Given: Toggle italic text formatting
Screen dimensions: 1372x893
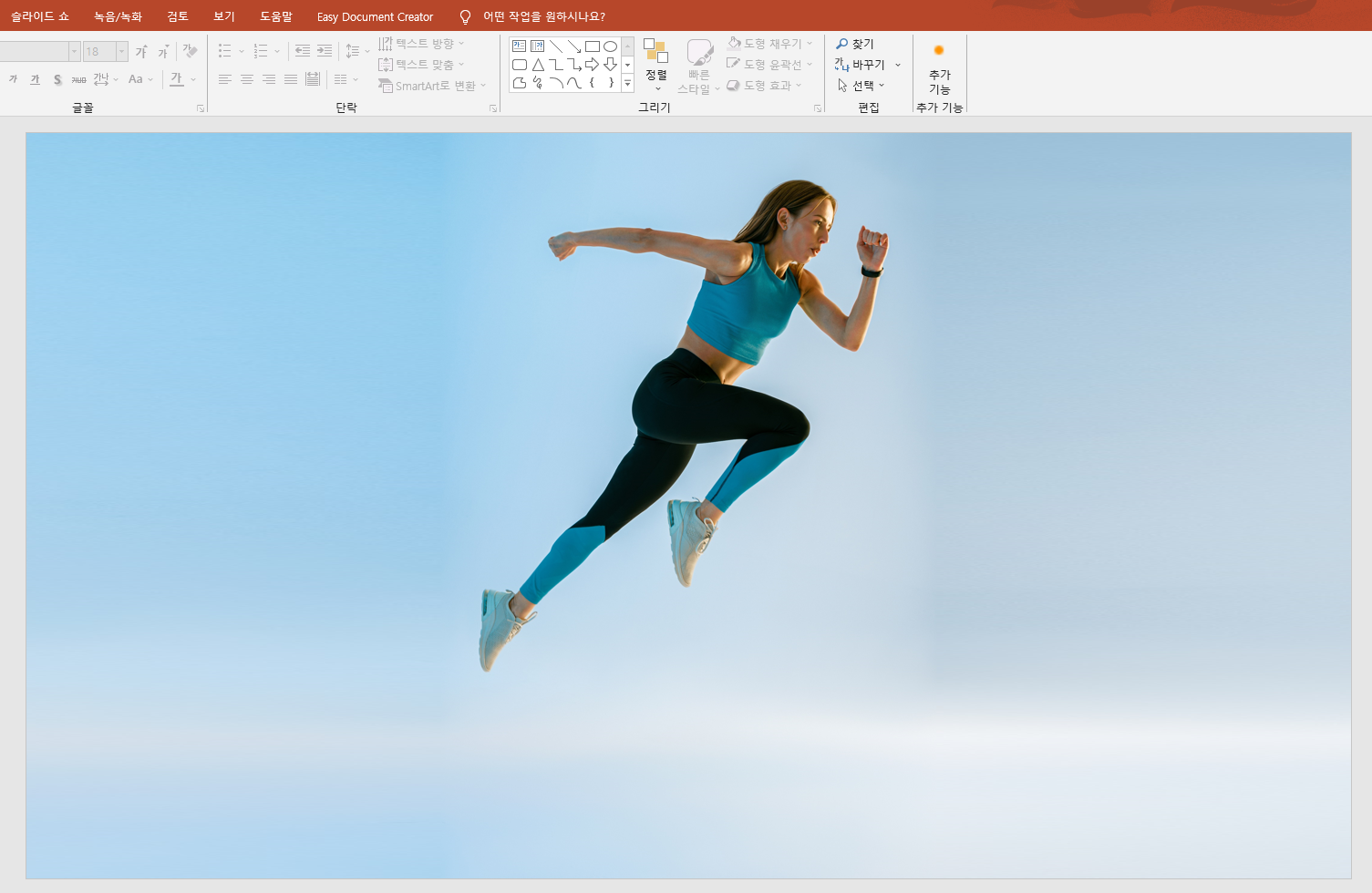Looking at the screenshot, I should click(x=13, y=79).
